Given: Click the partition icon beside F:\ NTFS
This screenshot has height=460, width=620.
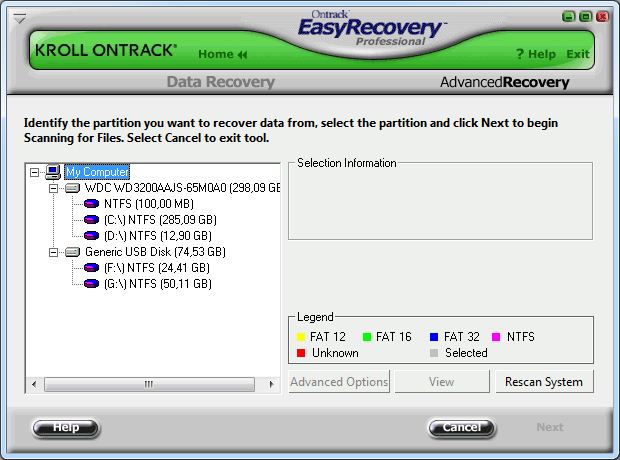Looking at the screenshot, I should 92,268.
